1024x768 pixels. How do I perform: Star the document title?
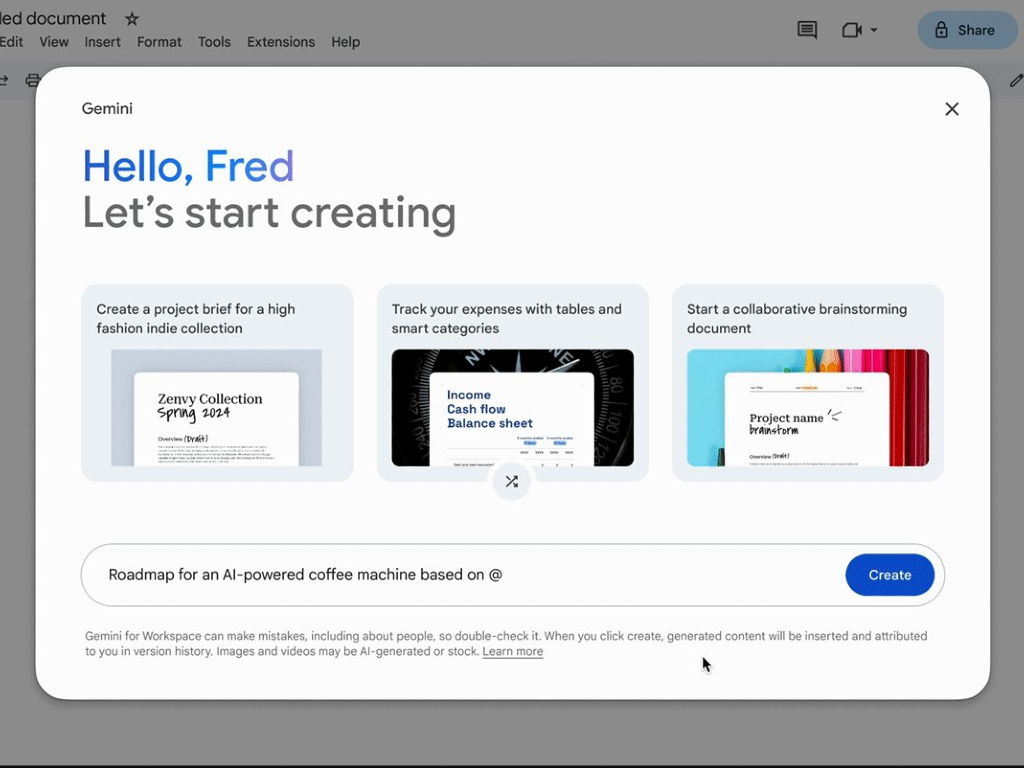click(132, 19)
